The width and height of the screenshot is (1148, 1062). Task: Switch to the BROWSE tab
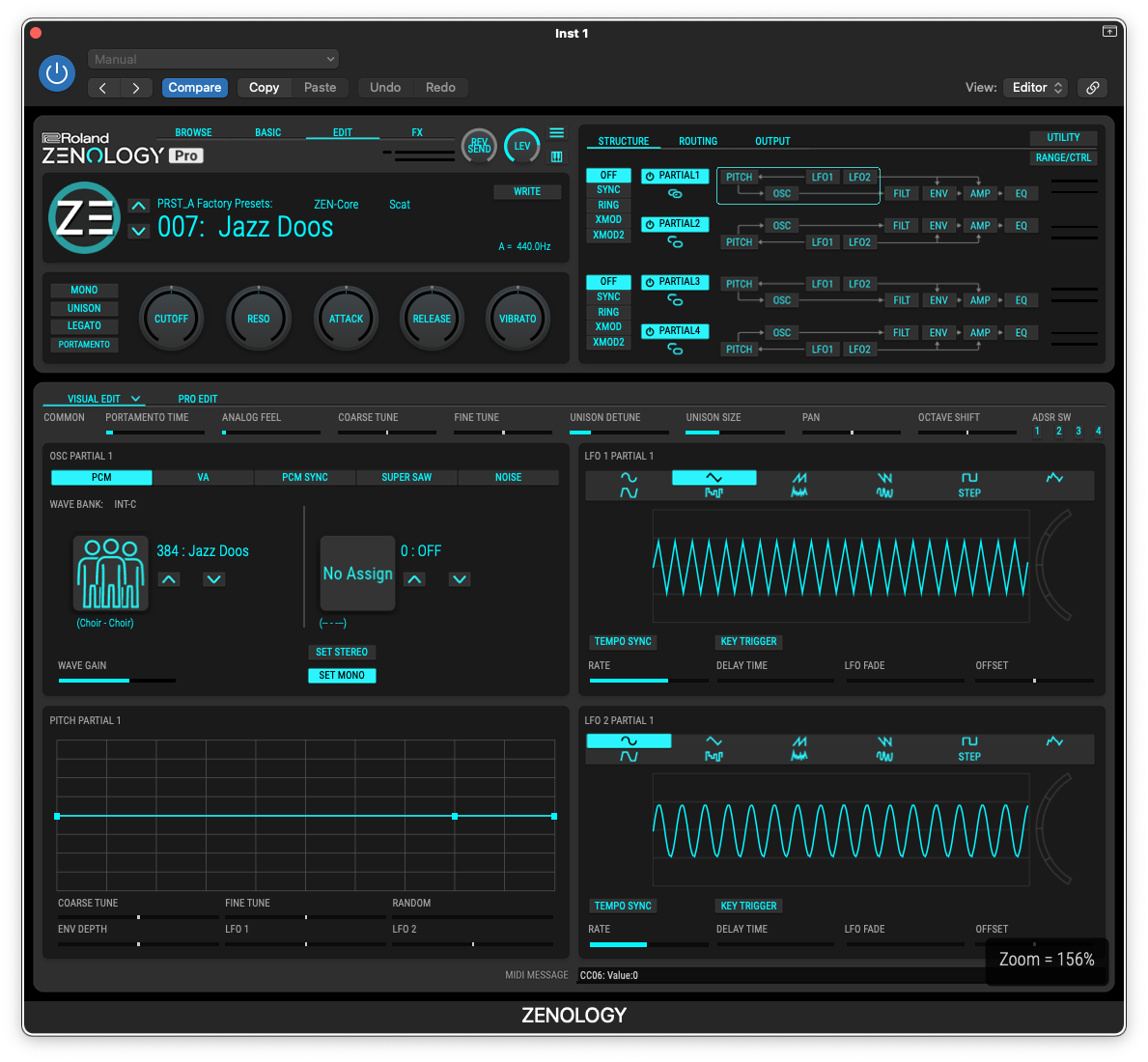point(193,132)
